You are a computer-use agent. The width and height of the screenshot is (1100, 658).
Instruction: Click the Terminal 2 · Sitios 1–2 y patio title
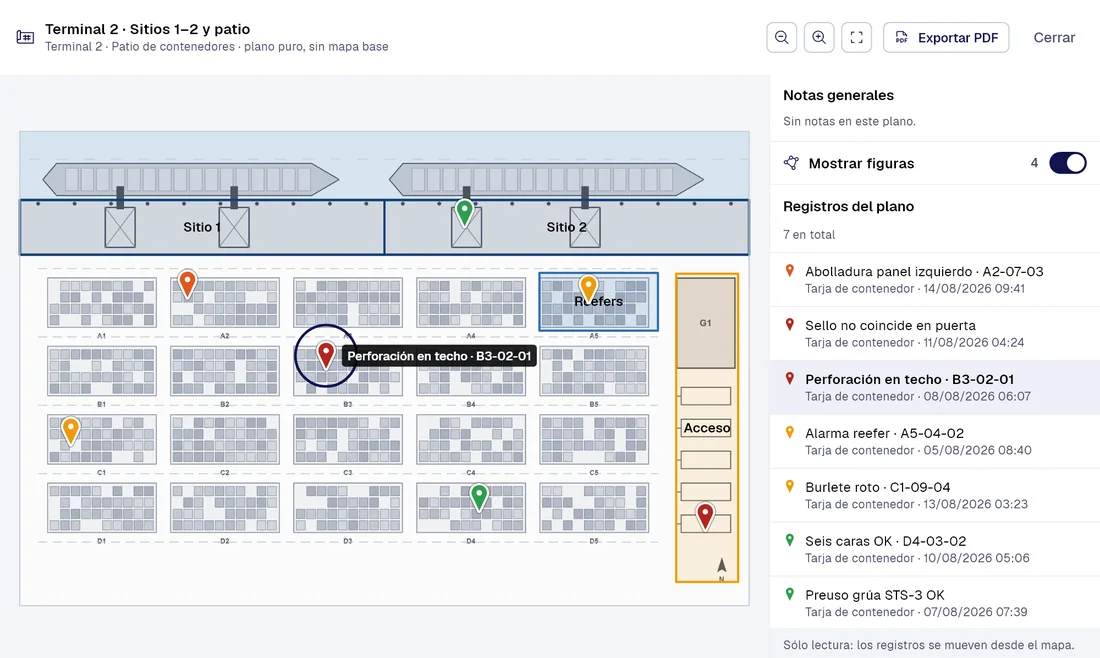tap(147, 29)
